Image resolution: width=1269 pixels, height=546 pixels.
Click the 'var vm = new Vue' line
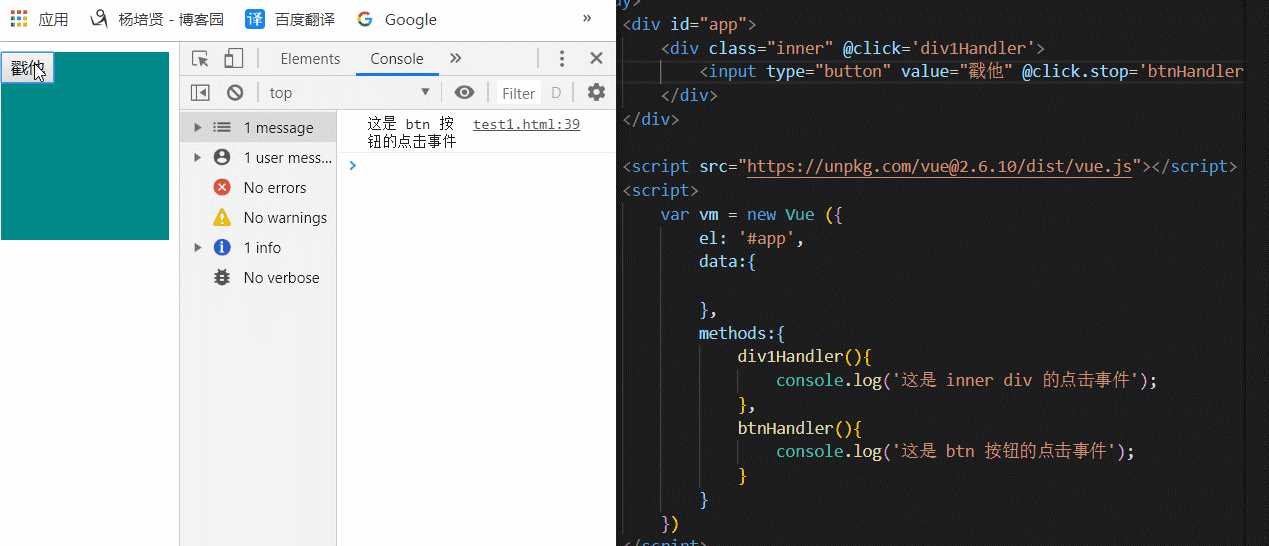point(752,214)
